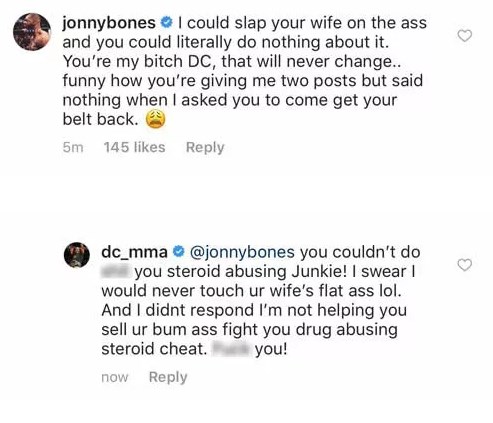Like the dc_mma reply with heart icon
Screen dimensions: 493x423
pos(465,265)
